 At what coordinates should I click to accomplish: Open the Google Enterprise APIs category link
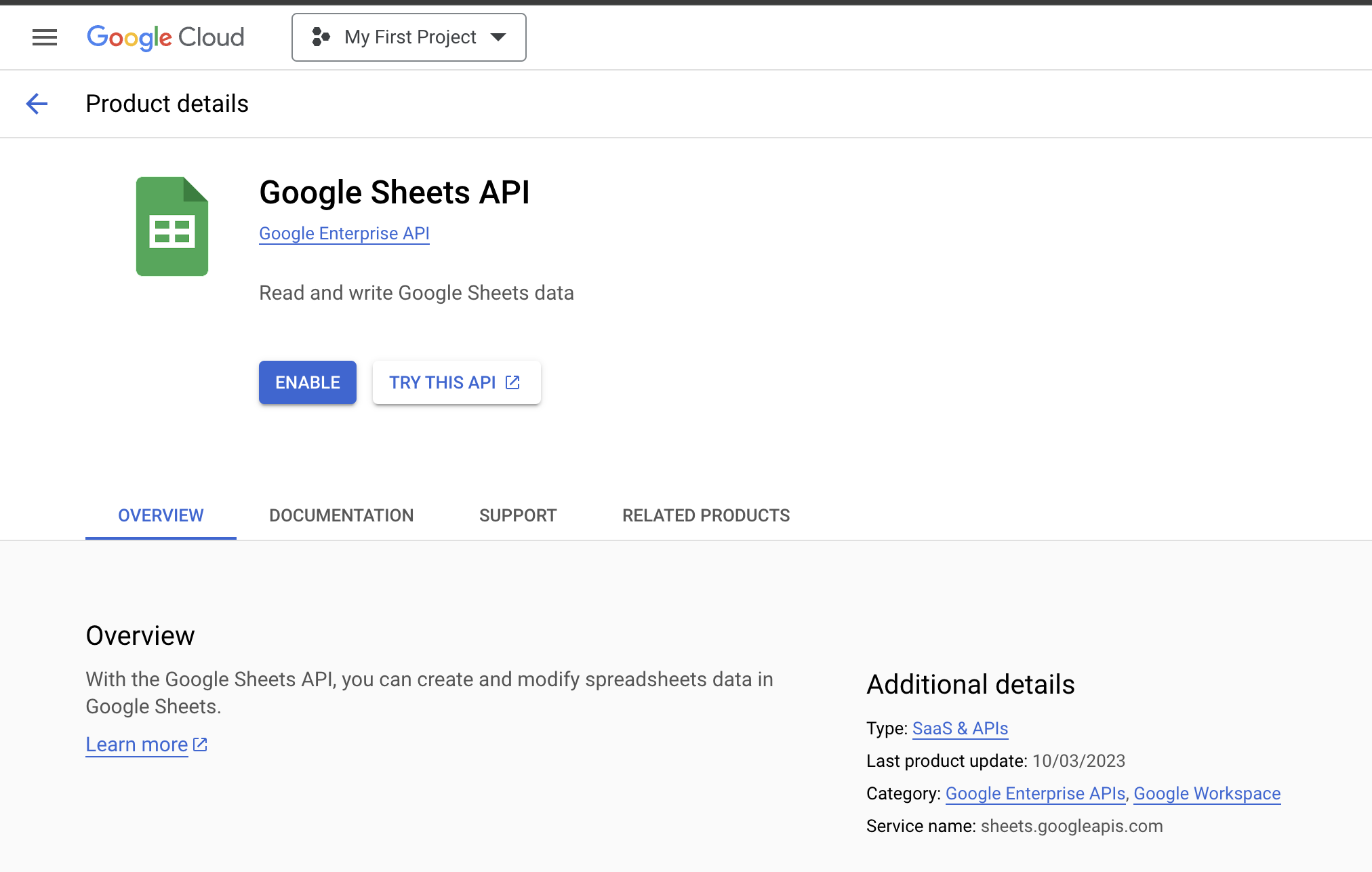point(1034,793)
